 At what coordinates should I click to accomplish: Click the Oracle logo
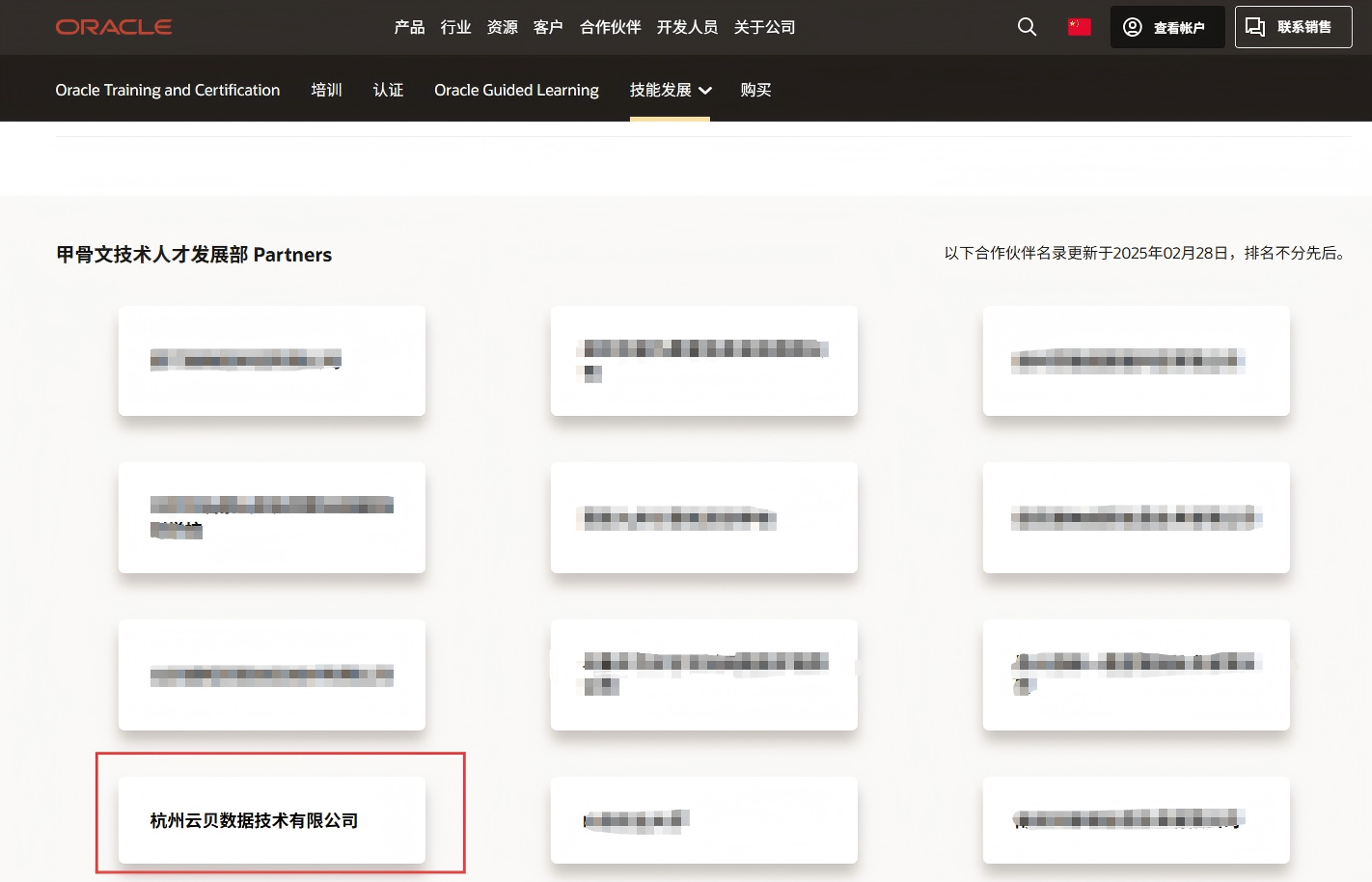114,27
